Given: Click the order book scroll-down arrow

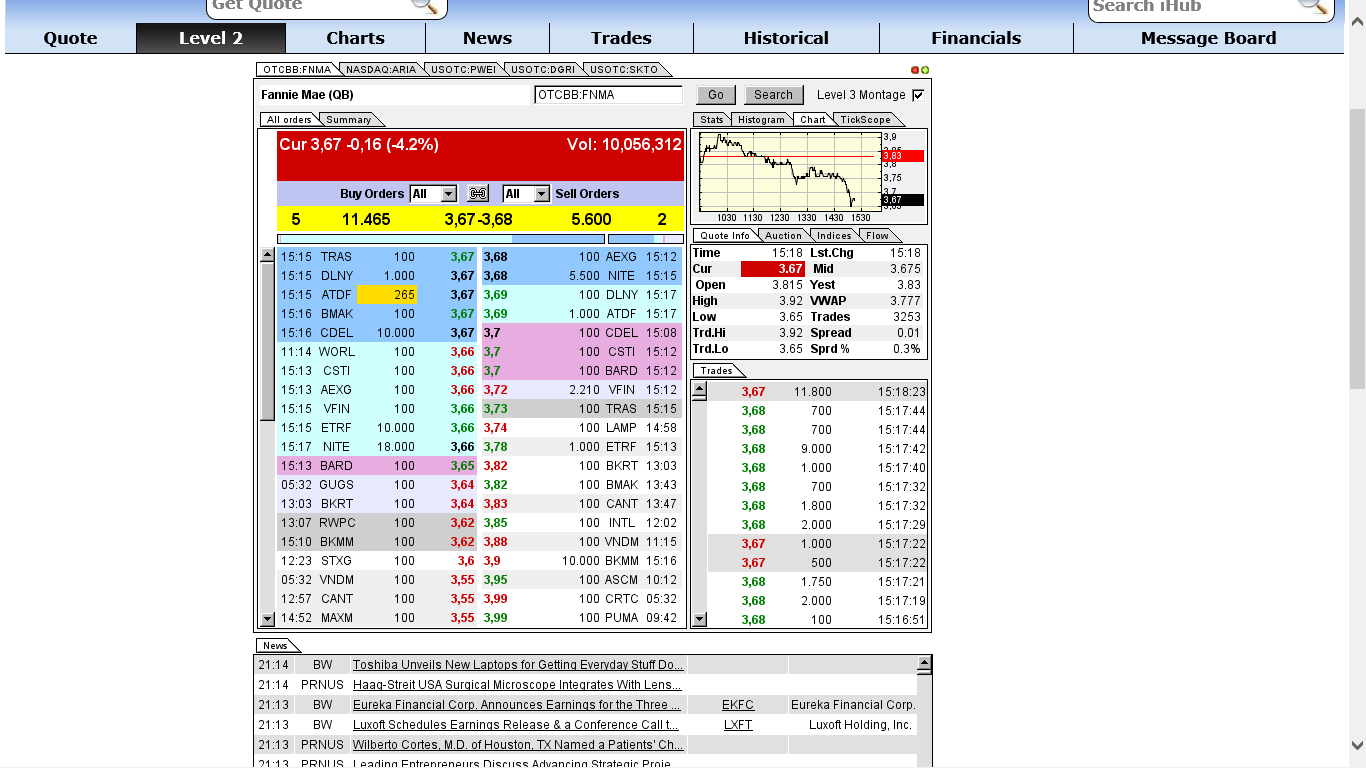Looking at the screenshot, I should [x=267, y=619].
